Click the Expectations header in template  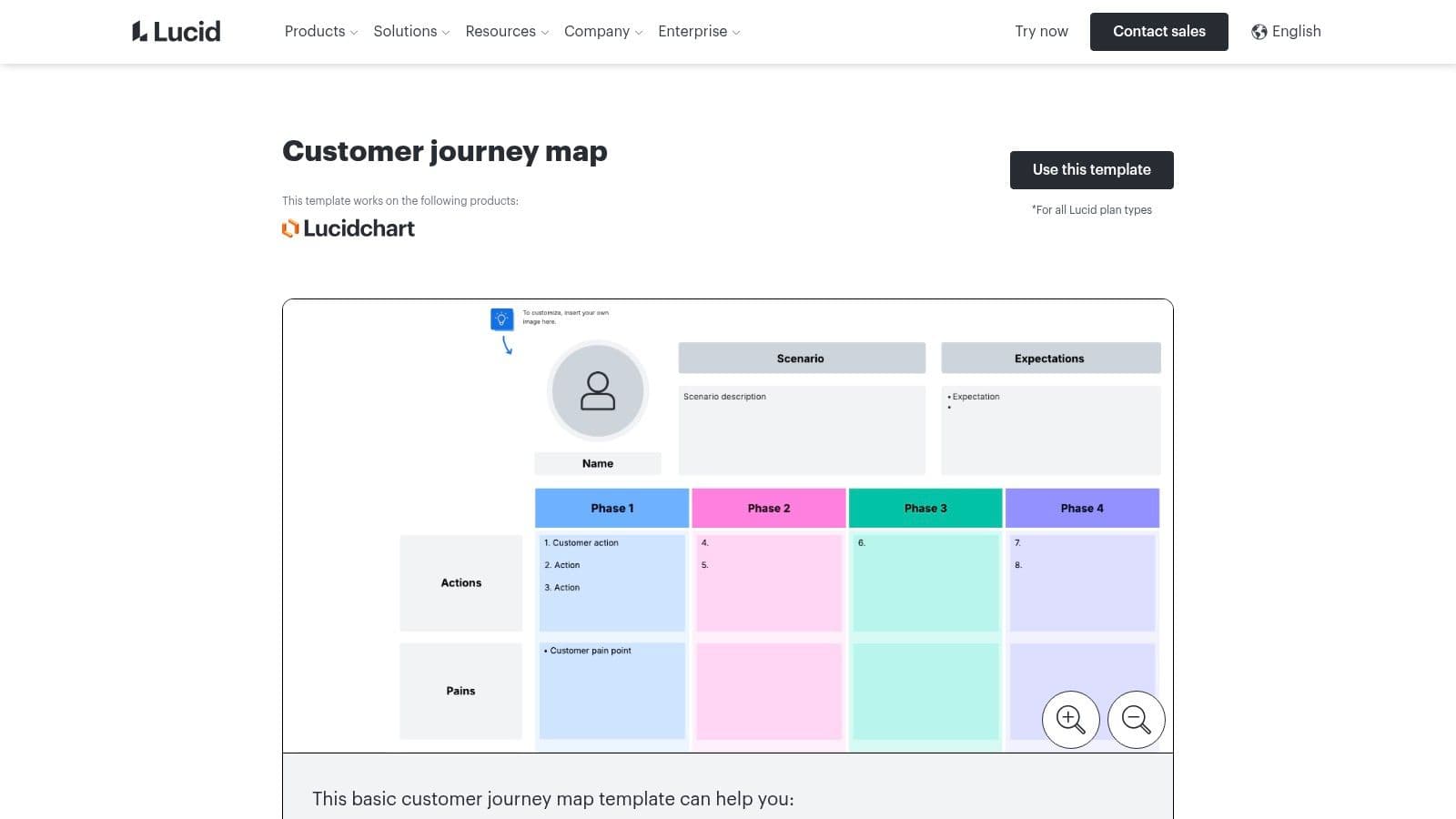pyautogui.click(x=1050, y=359)
